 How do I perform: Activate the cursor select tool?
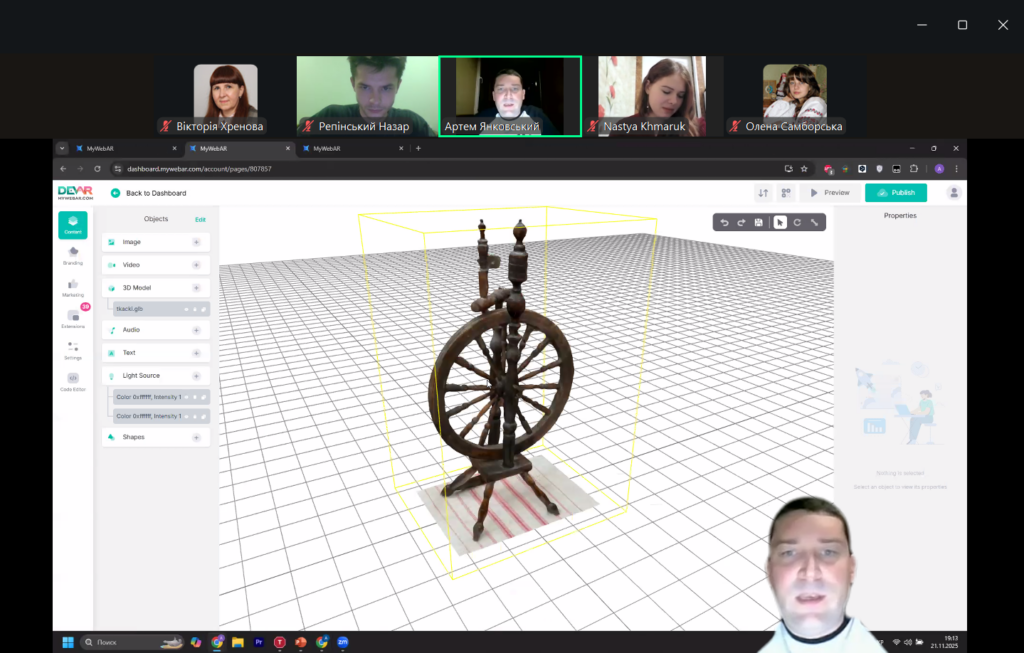click(780, 222)
